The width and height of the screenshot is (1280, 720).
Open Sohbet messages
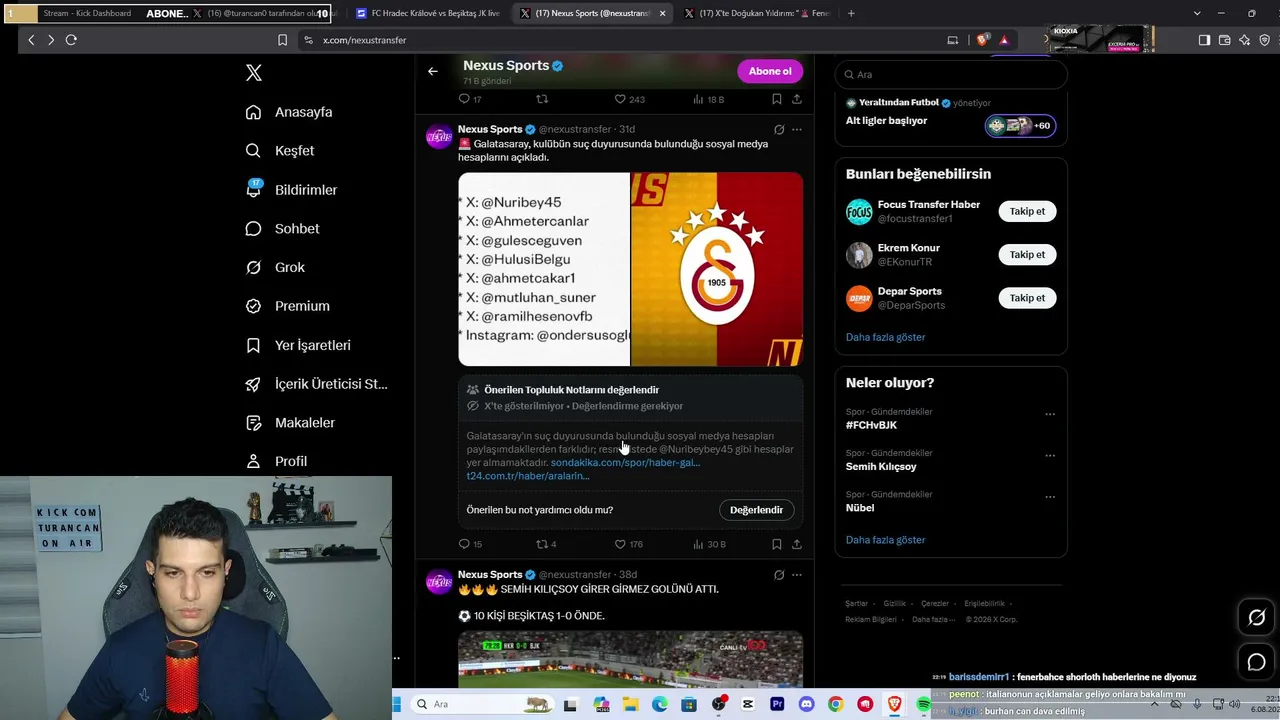tap(283, 228)
